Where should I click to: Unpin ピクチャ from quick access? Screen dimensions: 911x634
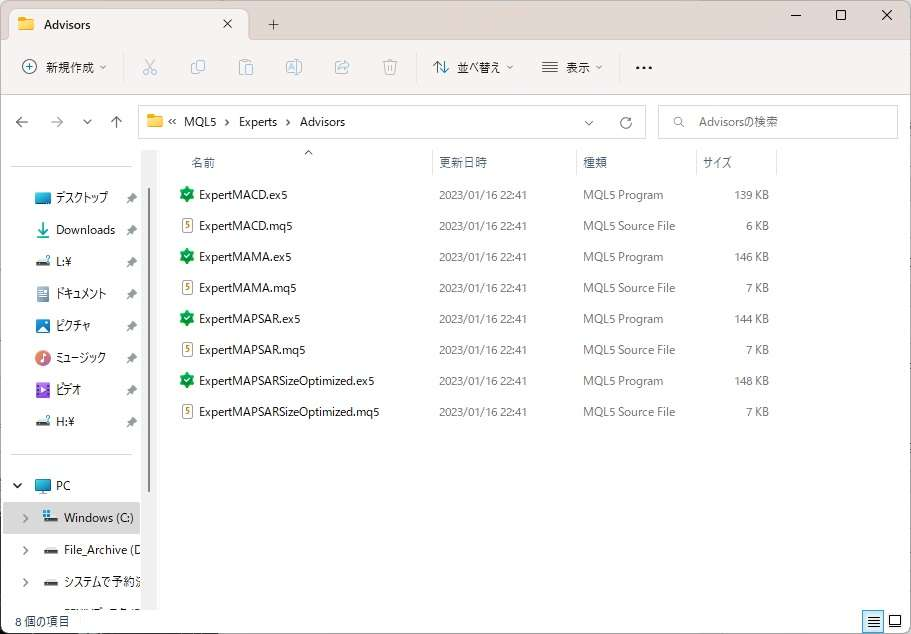pyautogui.click(x=131, y=326)
